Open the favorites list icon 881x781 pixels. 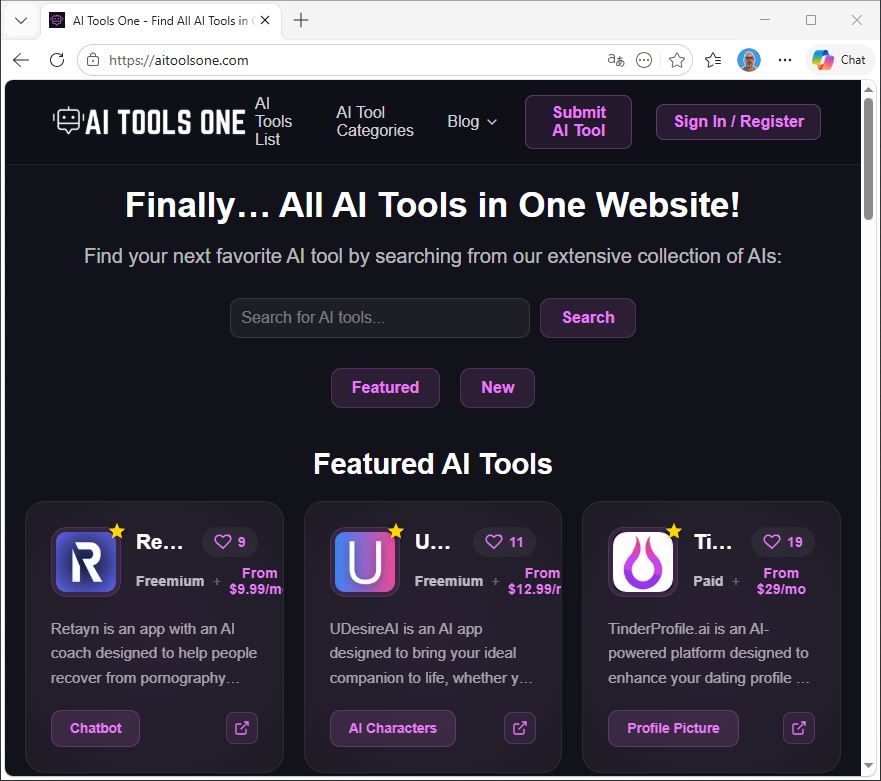713,60
